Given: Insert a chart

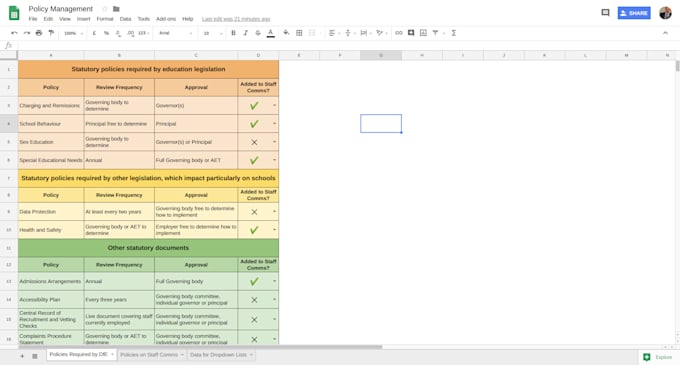Looking at the screenshot, I should (423, 33).
